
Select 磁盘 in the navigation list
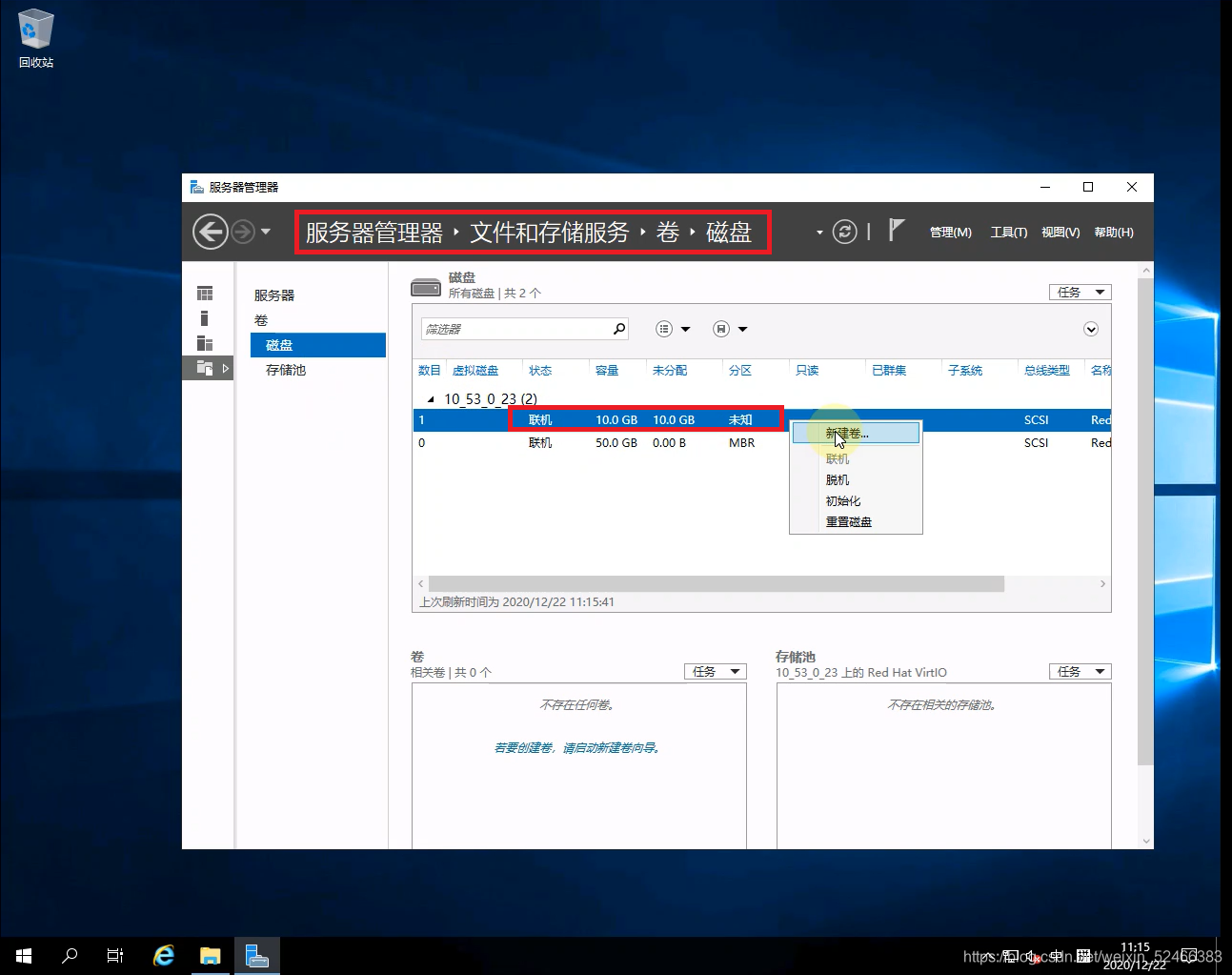pyautogui.click(x=318, y=345)
